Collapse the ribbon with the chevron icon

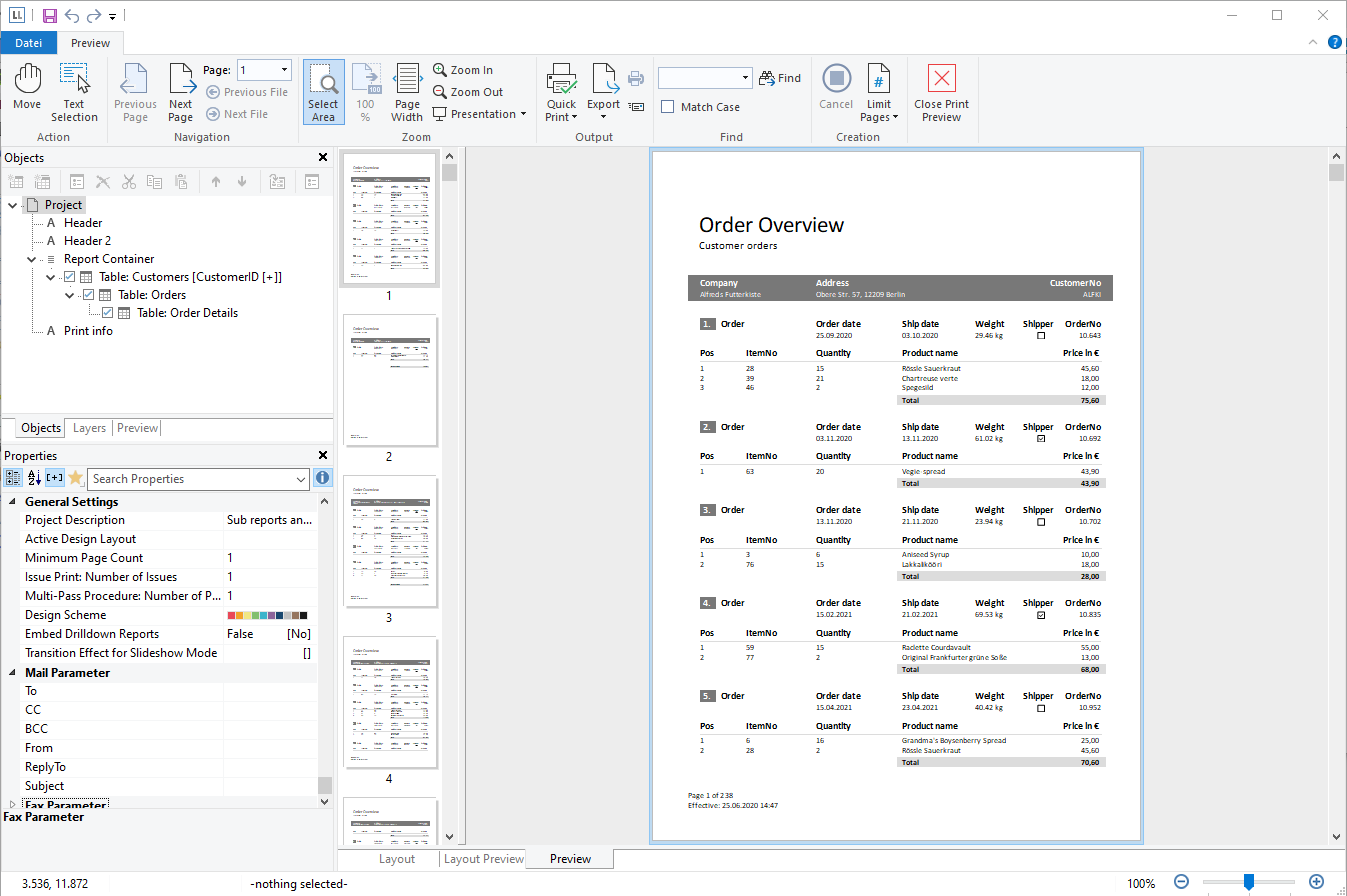coord(1314,42)
